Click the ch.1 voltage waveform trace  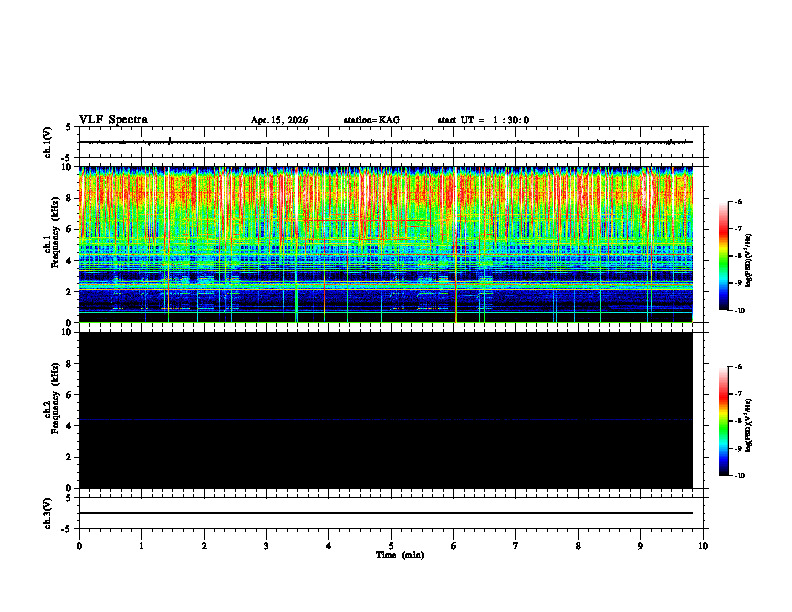386,142
